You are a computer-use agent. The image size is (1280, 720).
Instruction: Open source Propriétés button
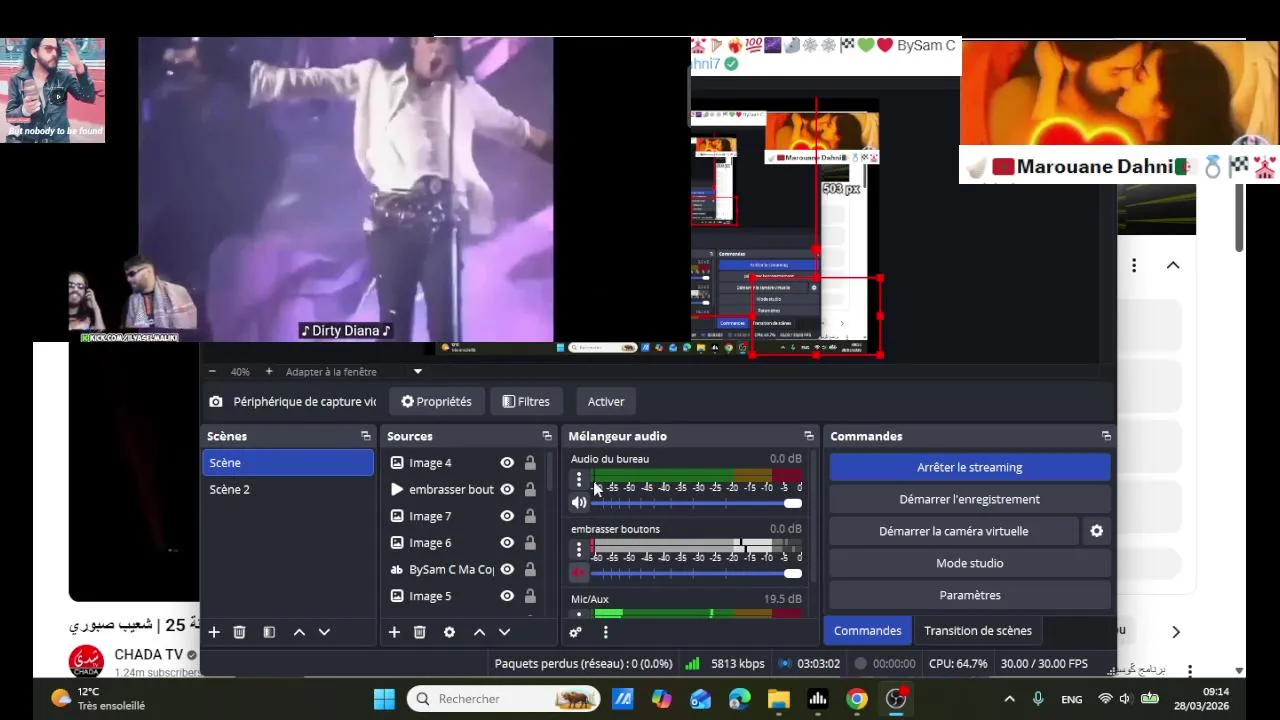[436, 402]
